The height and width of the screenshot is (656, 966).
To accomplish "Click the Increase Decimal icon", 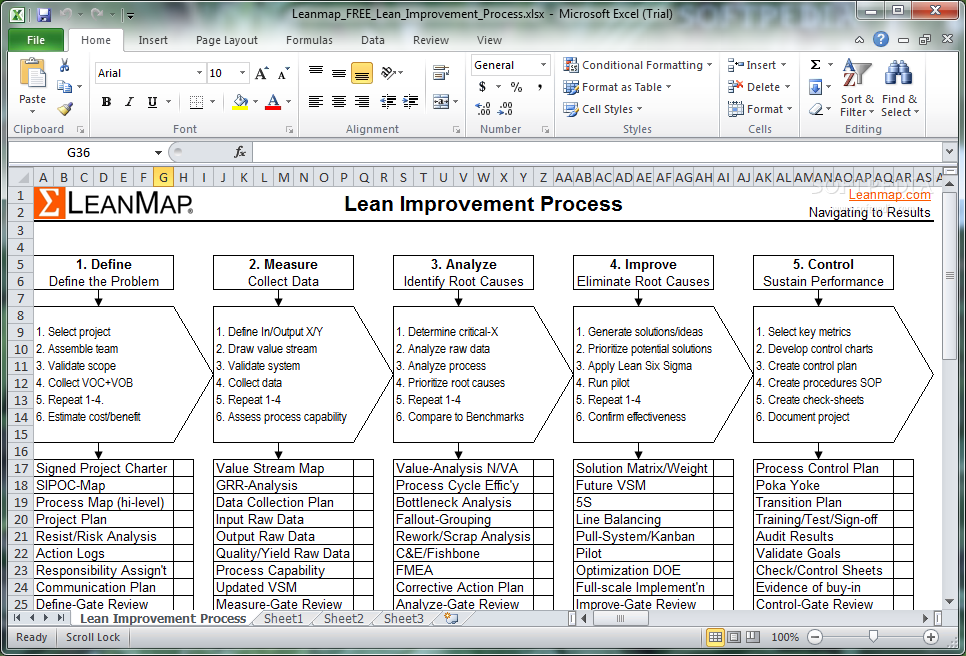I will pyautogui.click(x=483, y=109).
